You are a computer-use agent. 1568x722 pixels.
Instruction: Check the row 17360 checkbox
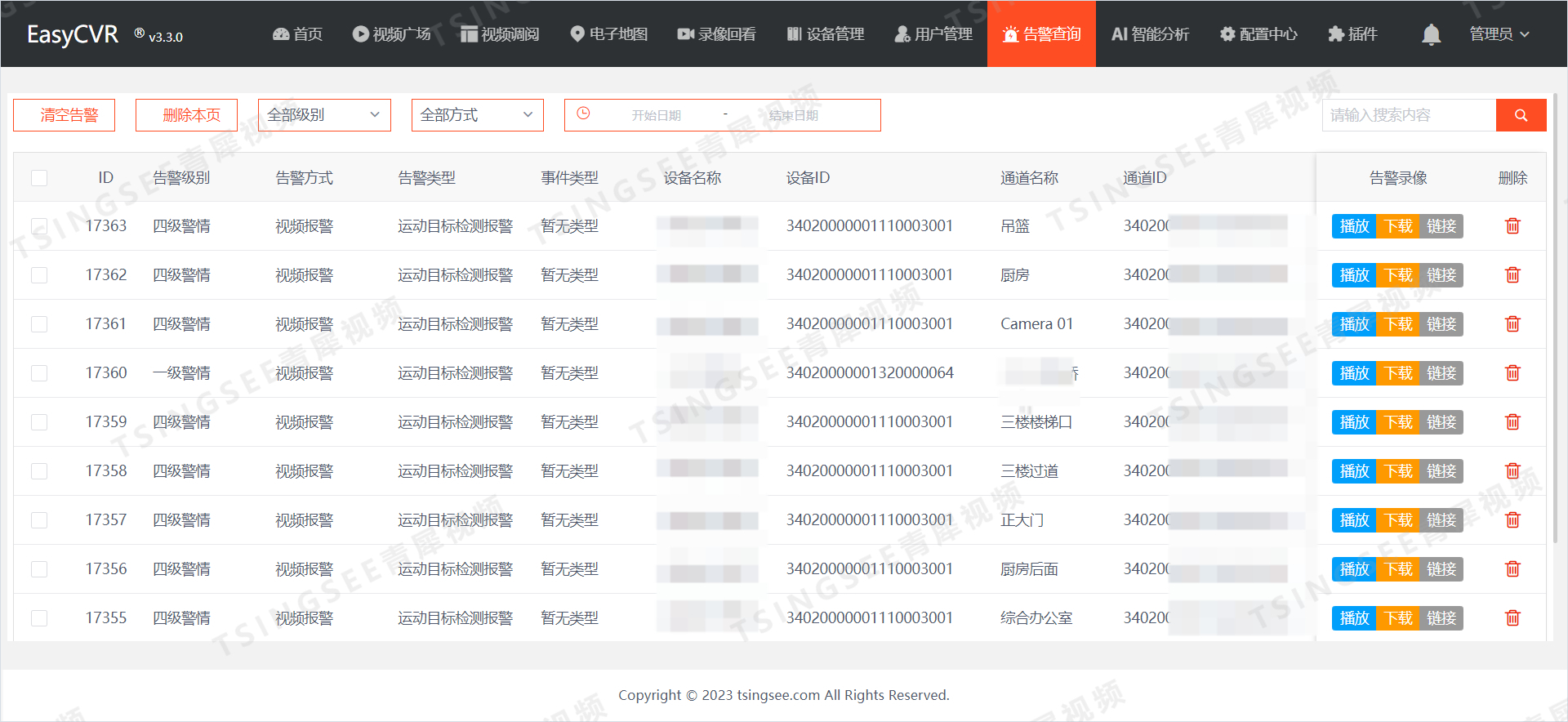[39, 373]
